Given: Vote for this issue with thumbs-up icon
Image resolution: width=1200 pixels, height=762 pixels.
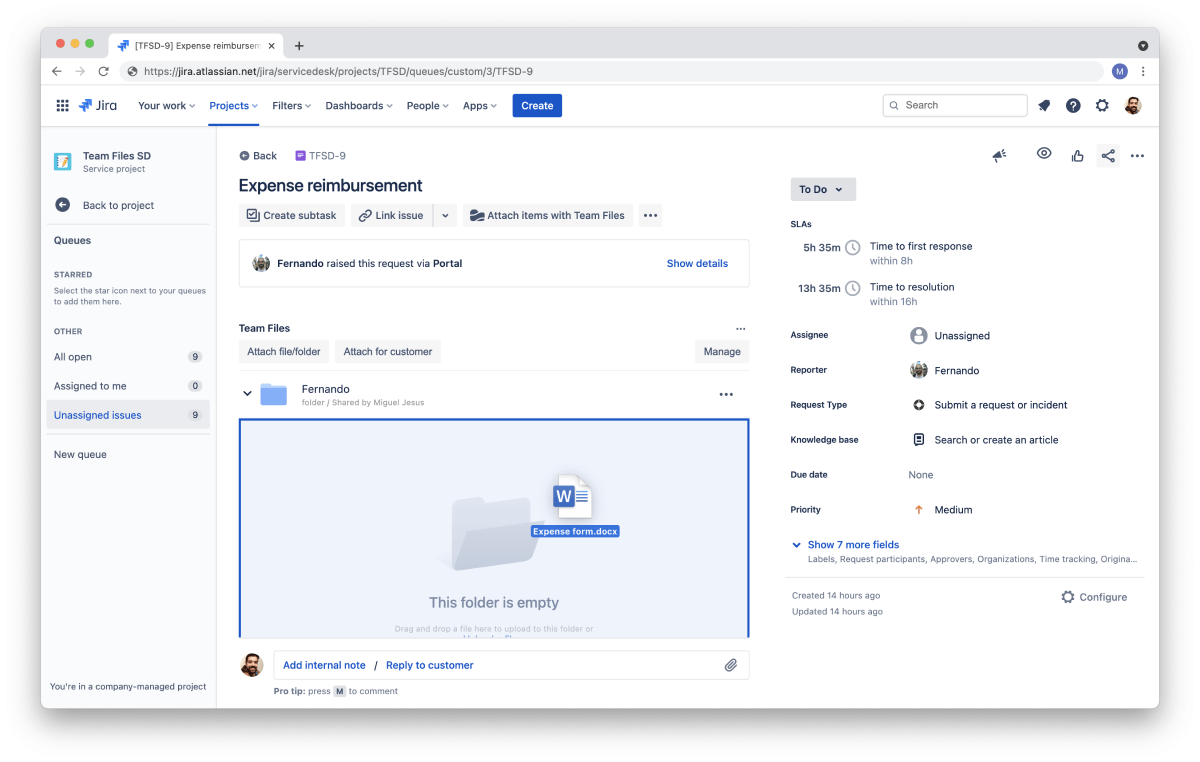Looking at the screenshot, I should coord(1077,155).
